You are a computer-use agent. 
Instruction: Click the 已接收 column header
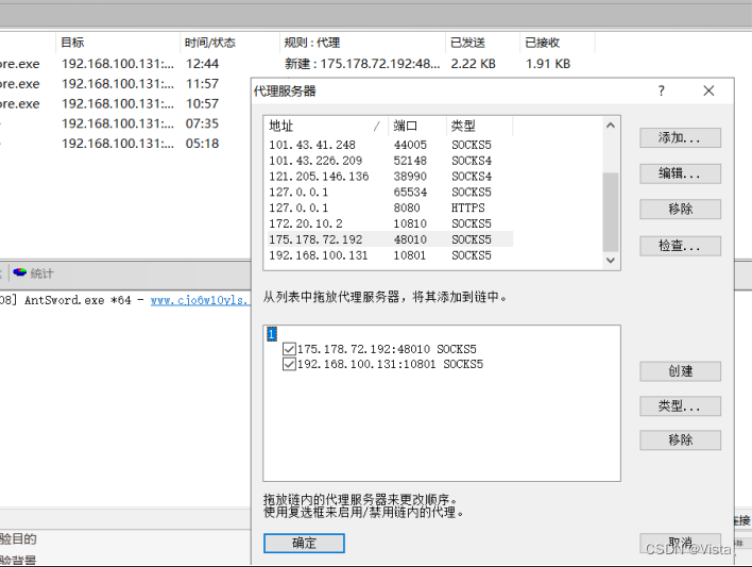557,43
